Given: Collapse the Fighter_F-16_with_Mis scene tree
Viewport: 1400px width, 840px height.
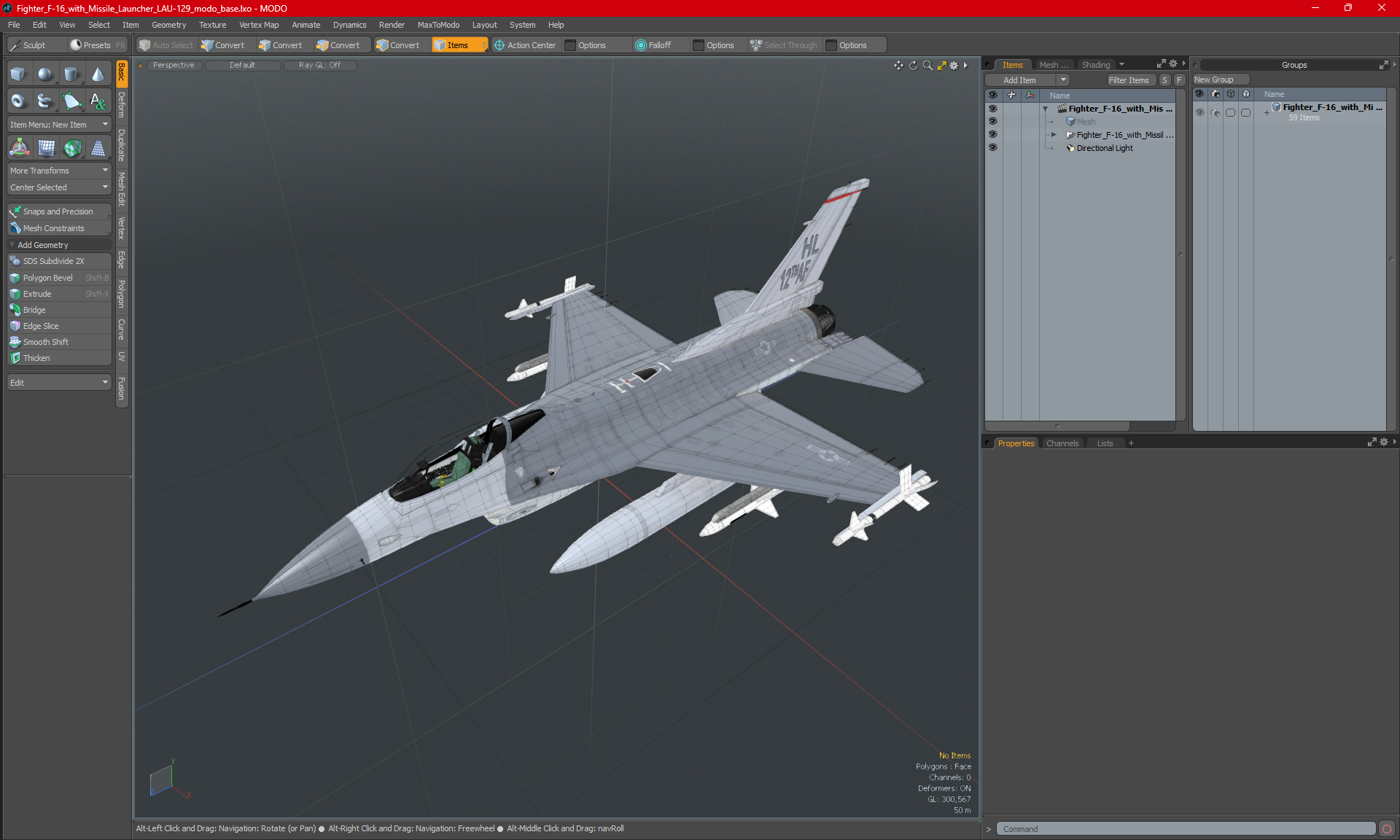Looking at the screenshot, I should coord(1045,109).
